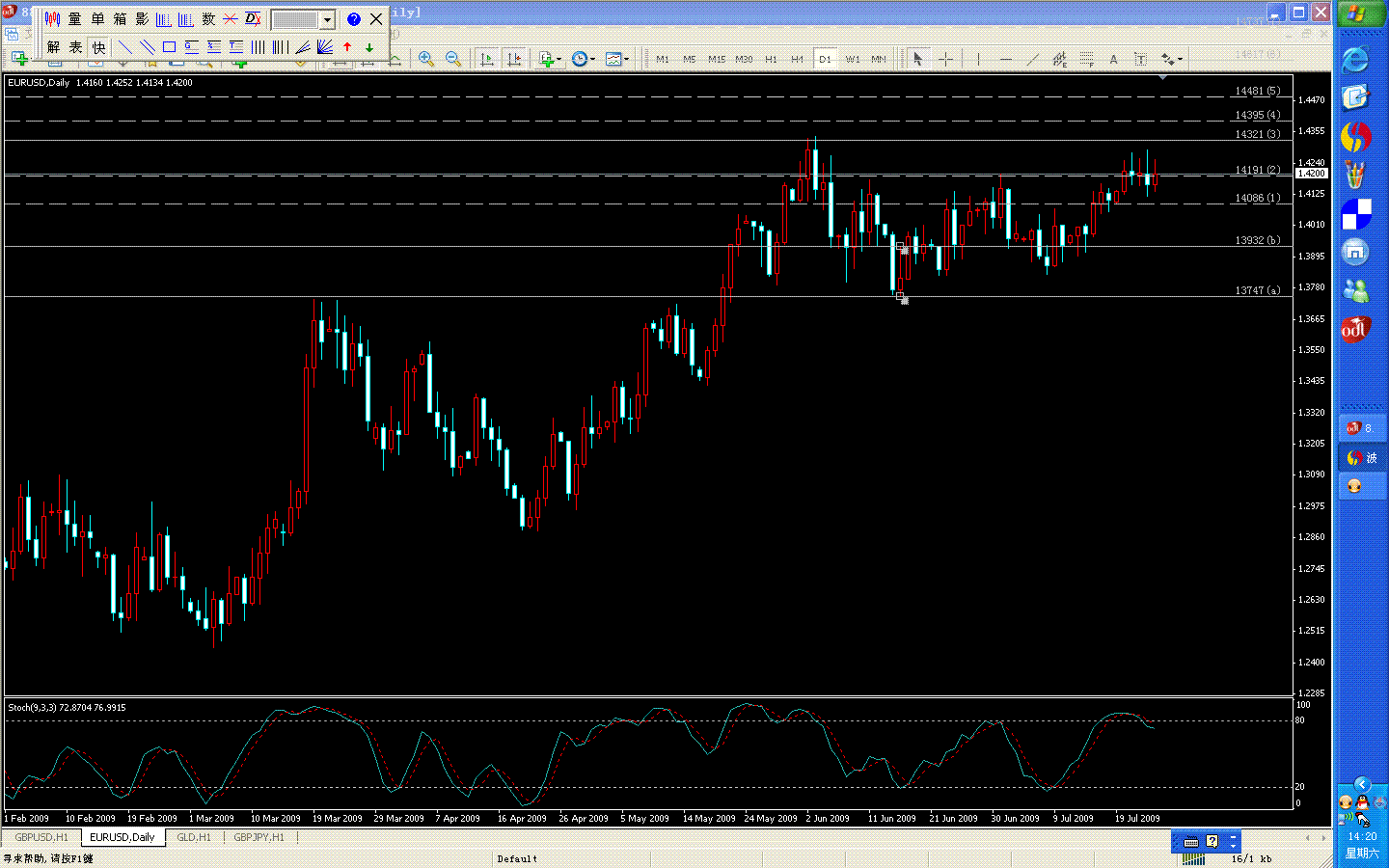Select the EURUSD,Daily chart tab
Viewport: 1389px width, 868px height.
123,837
